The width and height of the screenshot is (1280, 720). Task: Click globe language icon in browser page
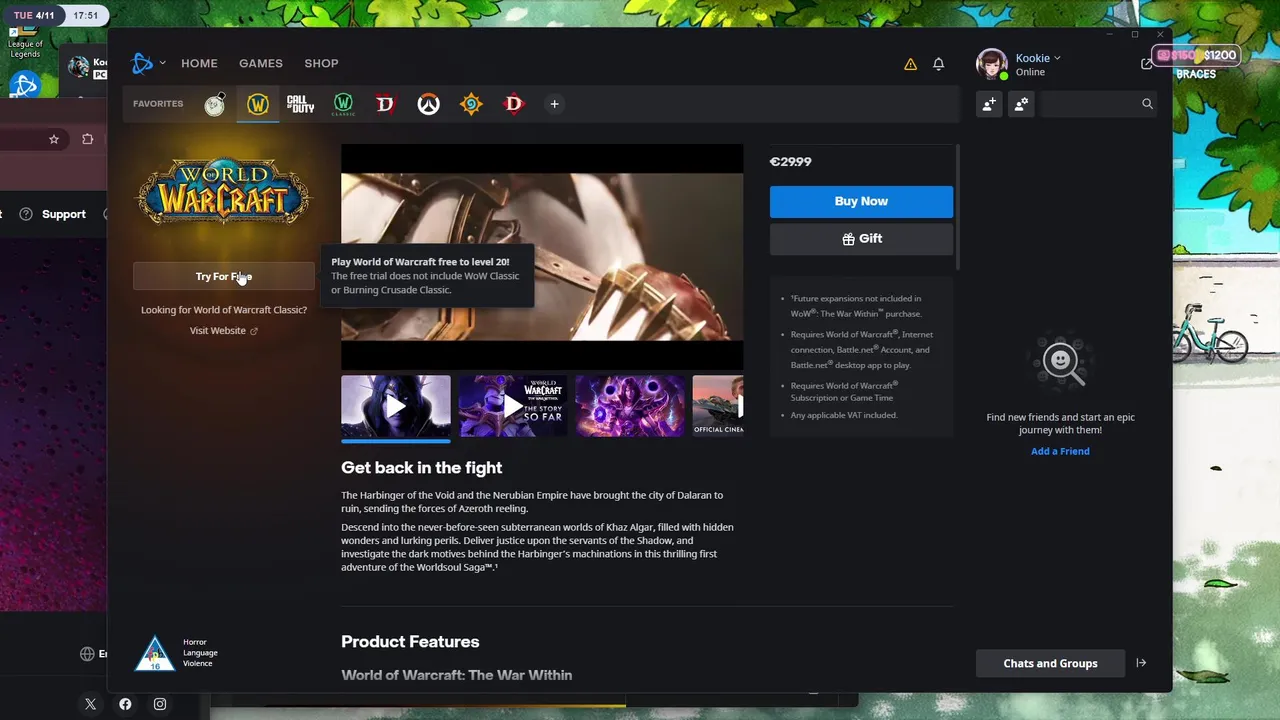87,654
